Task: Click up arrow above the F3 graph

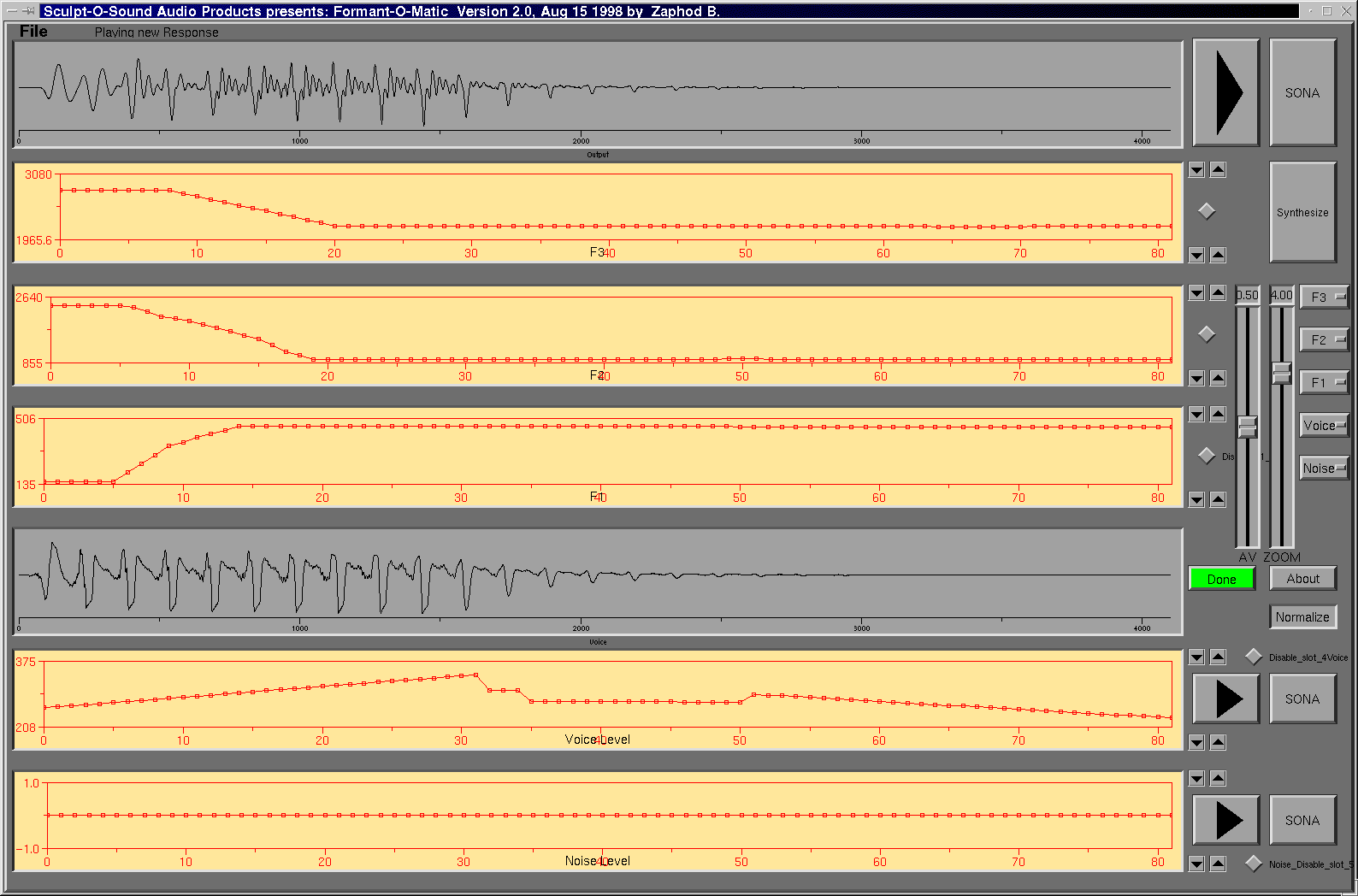Action: click(1218, 170)
